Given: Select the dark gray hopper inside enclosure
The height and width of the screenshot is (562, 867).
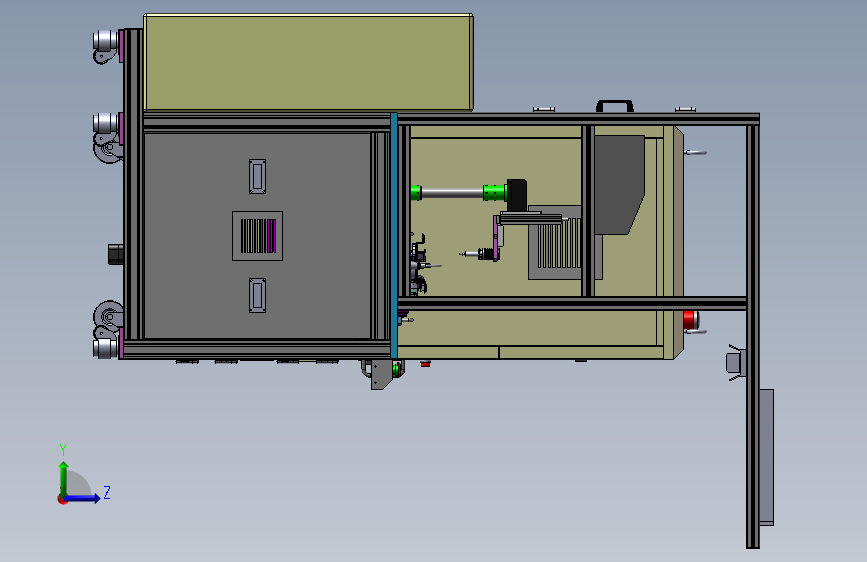Looking at the screenshot, I should (619, 185).
